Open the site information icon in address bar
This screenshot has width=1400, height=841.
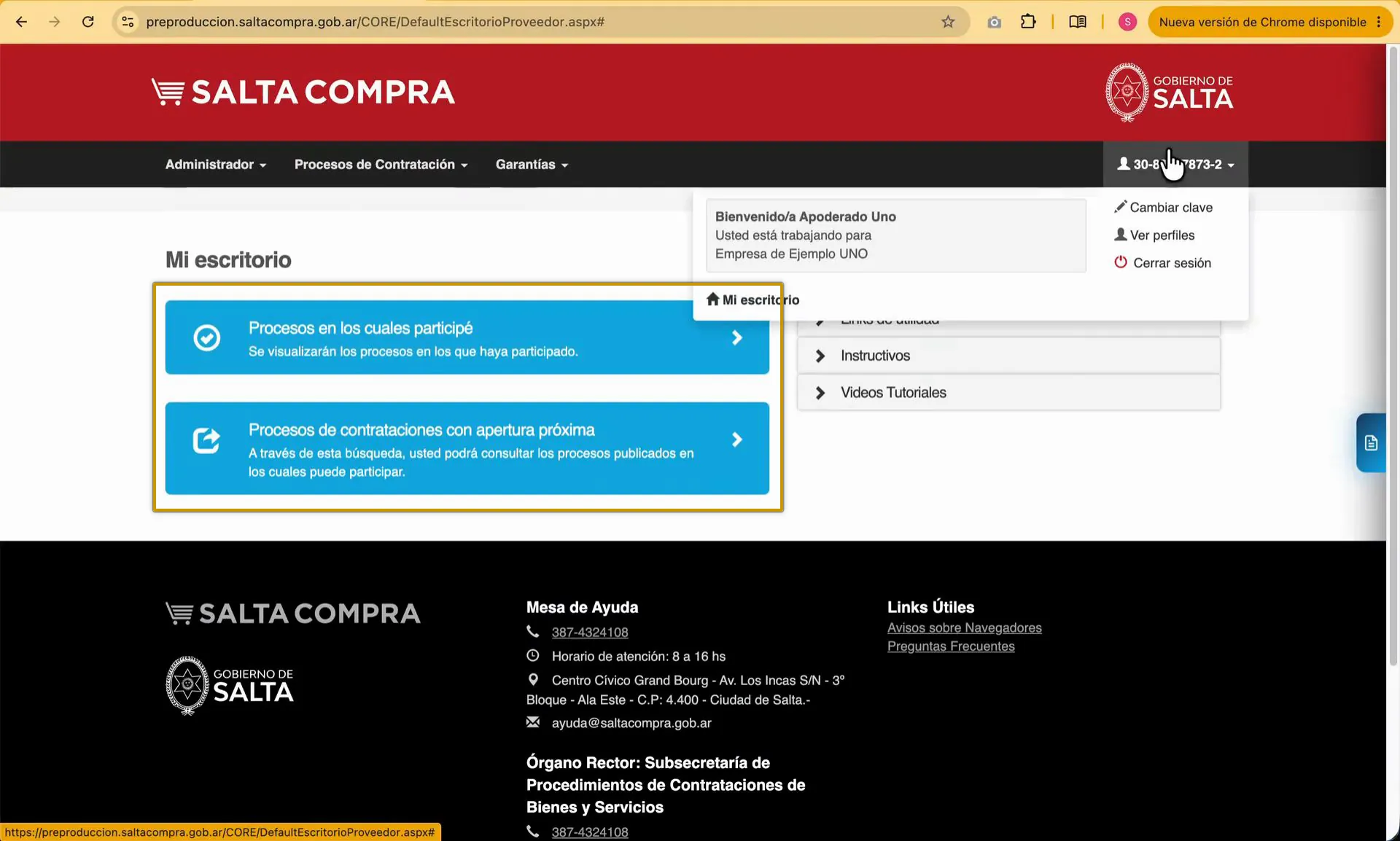click(x=128, y=22)
